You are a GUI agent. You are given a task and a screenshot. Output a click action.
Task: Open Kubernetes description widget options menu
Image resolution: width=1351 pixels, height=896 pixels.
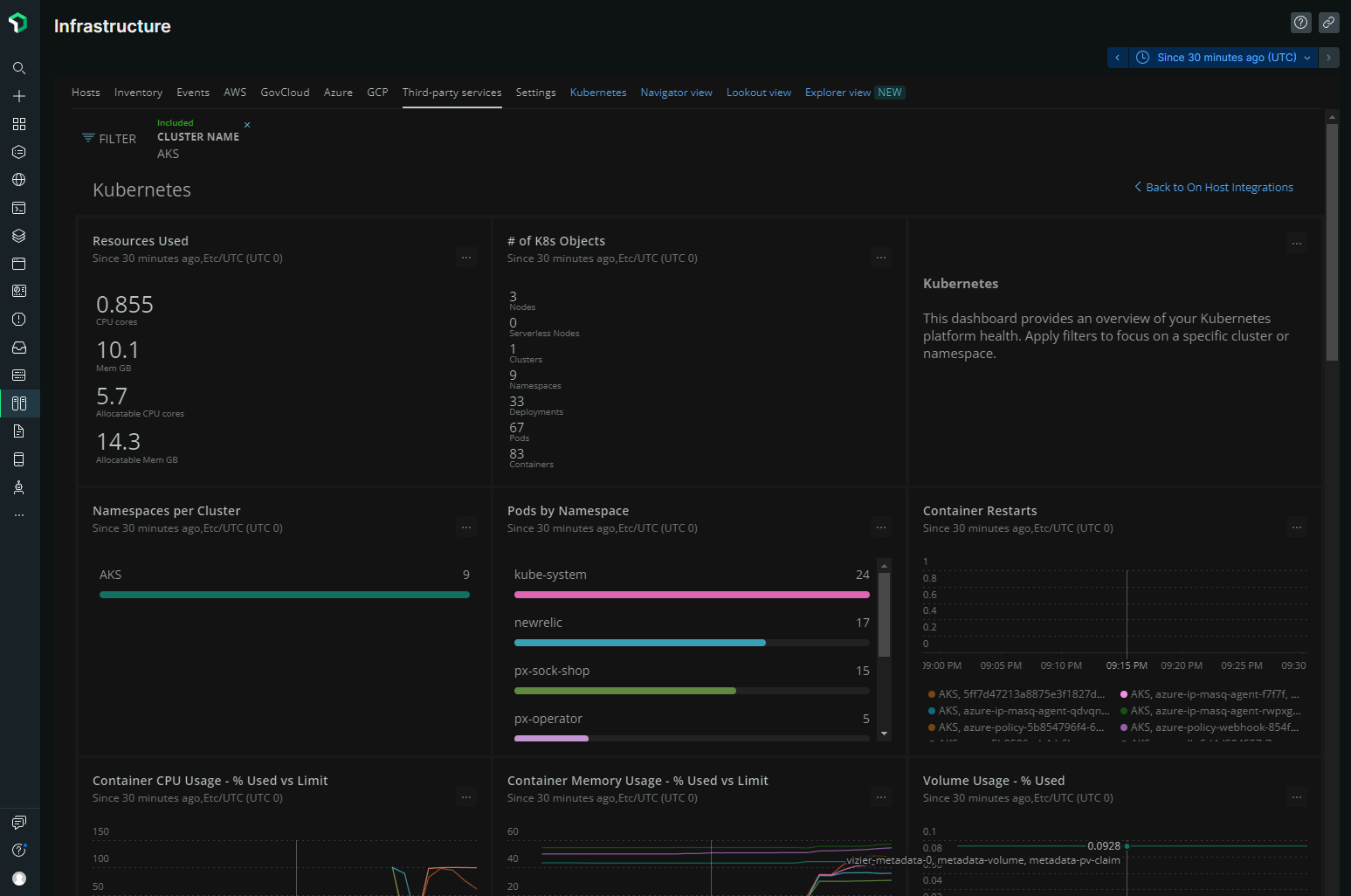(1297, 245)
